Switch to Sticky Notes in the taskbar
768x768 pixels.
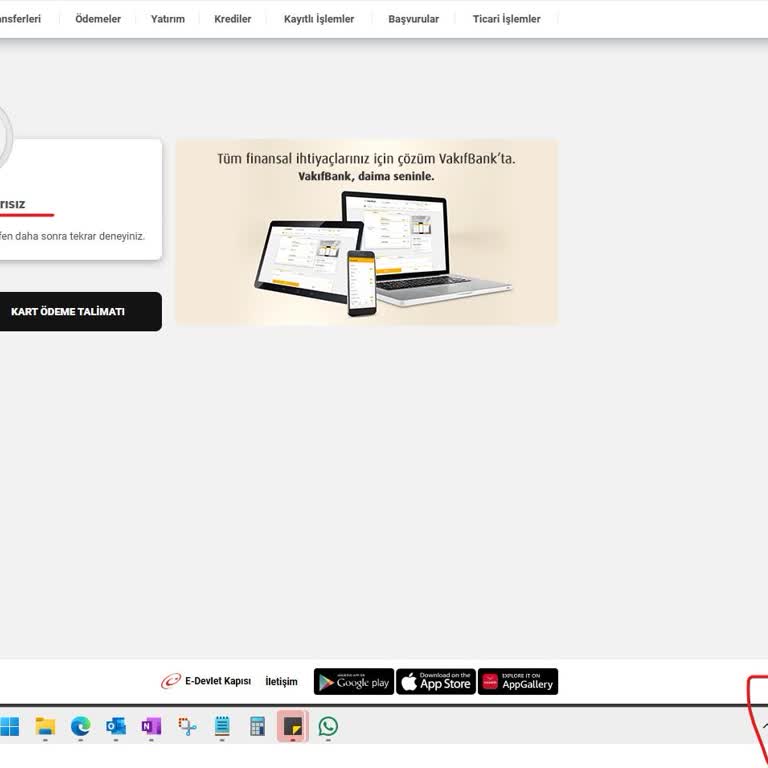(293, 726)
